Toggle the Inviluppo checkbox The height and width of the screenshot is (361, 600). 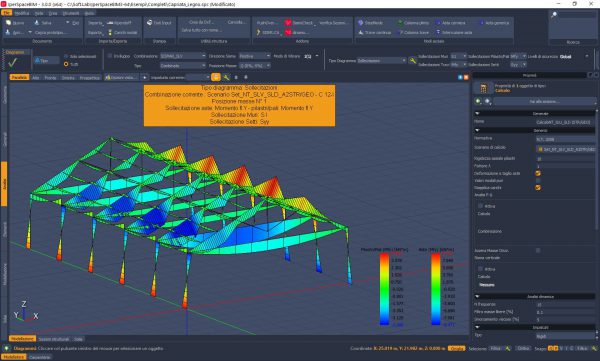(110, 56)
